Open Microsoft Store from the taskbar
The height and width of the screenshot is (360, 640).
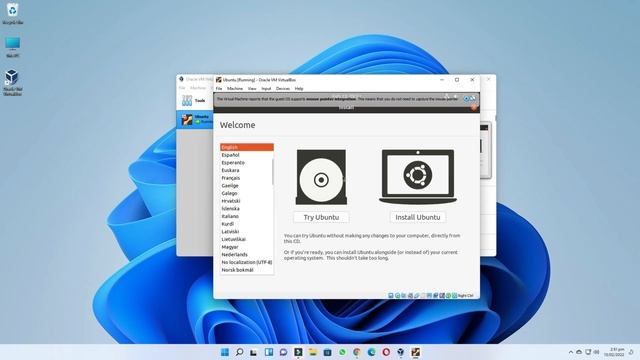pyautogui.click(x=327, y=352)
